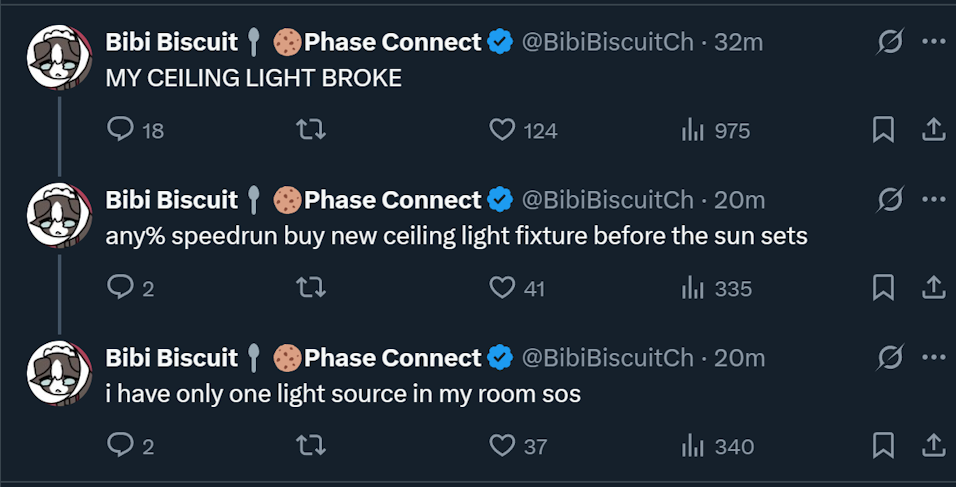
Task: Reply to the any% speedrun tweet
Action: pyautogui.click(x=121, y=288)
